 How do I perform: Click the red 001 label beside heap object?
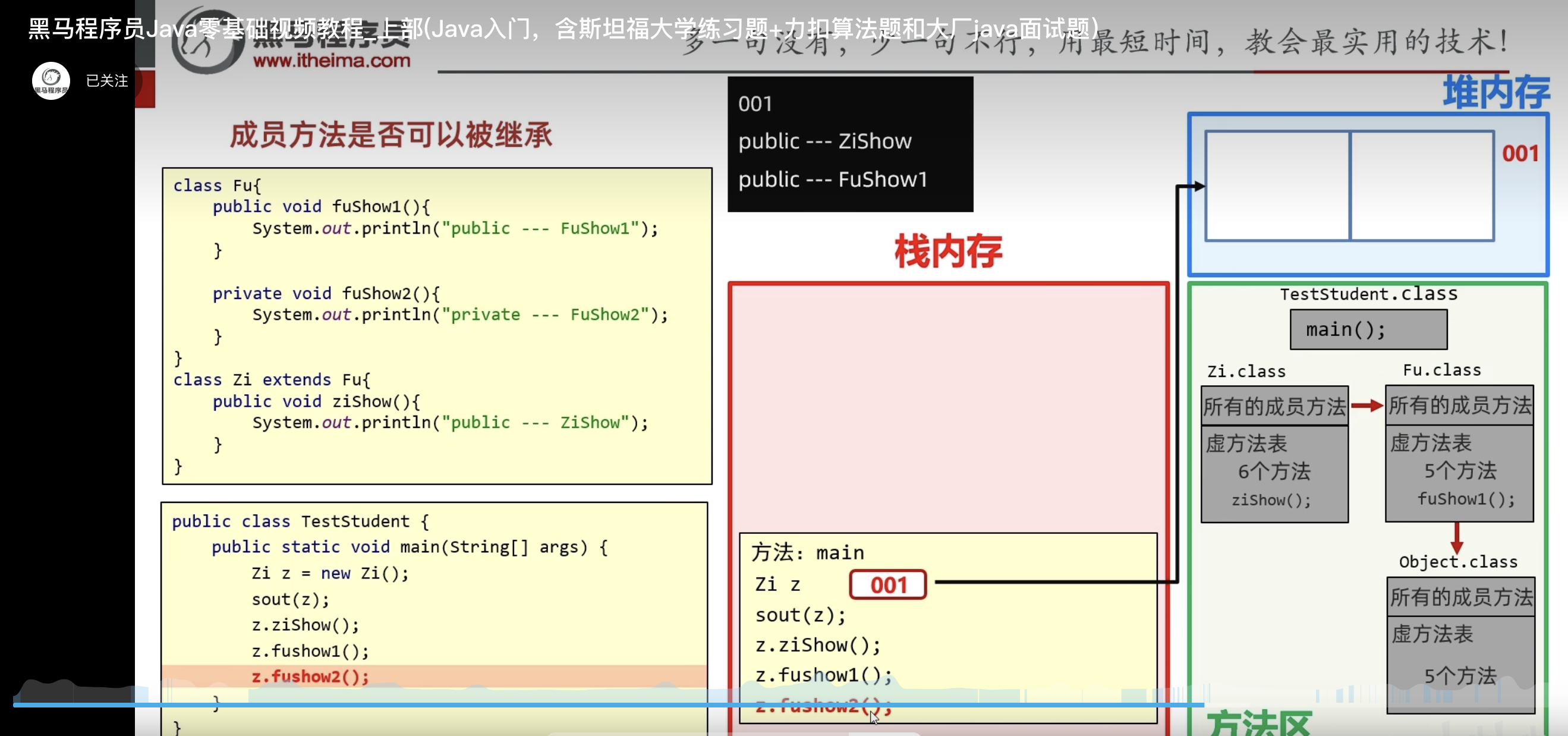(x=1520, y=153)
